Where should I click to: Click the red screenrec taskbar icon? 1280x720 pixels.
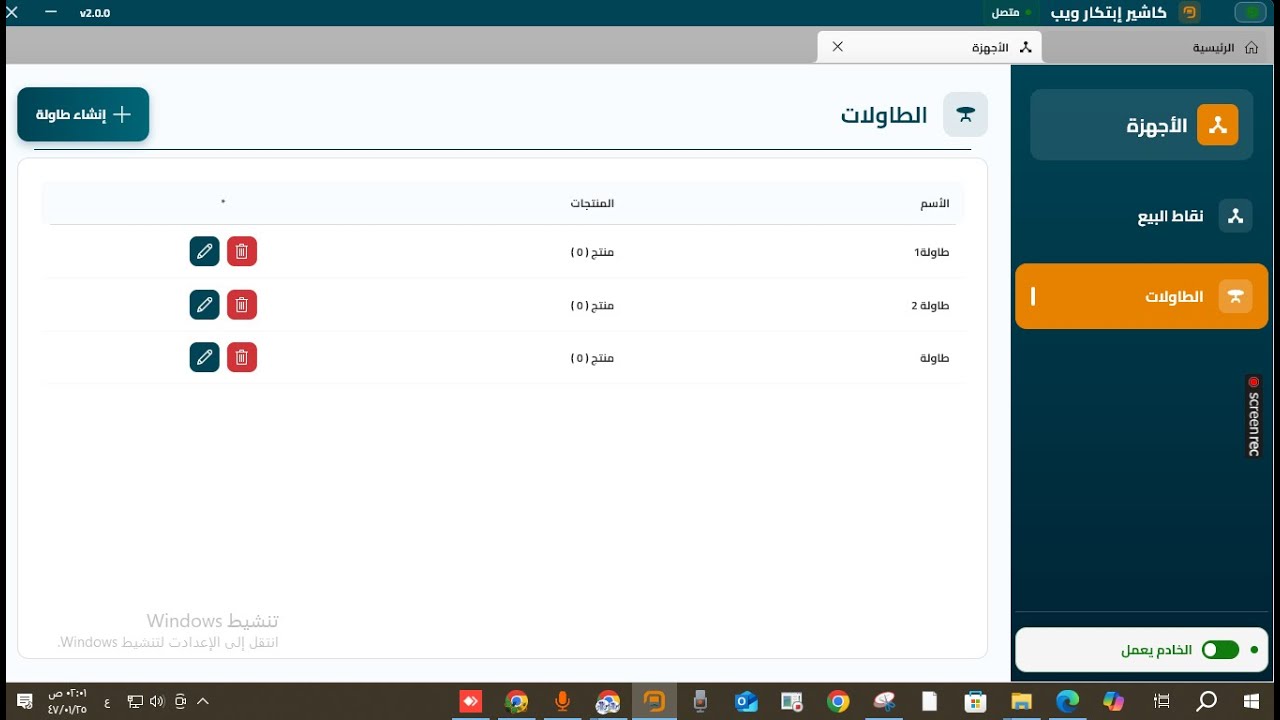click(x=471, y=701)
